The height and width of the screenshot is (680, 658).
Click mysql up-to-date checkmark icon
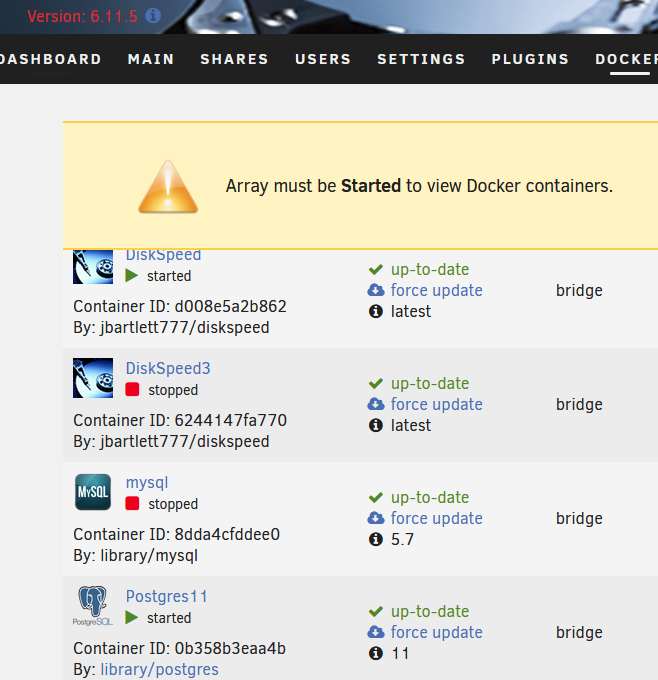(x=376, y=497)
